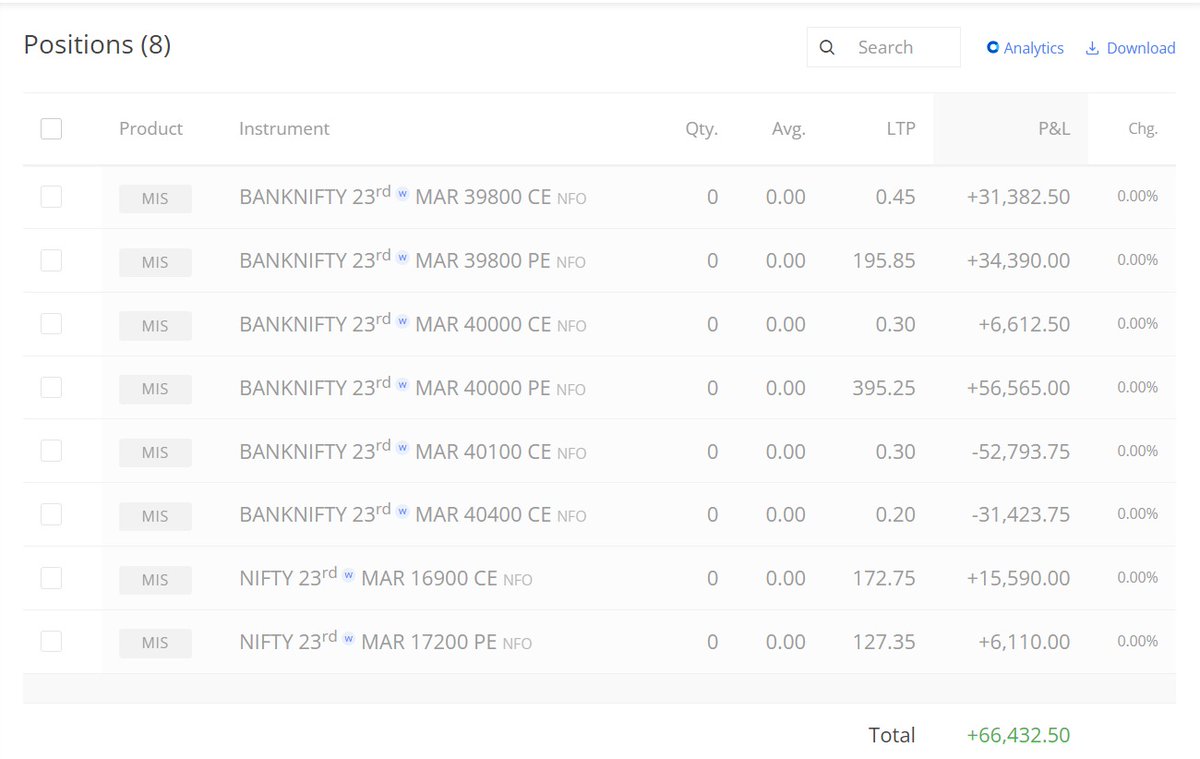Click LTP value 0.20

coord(895,514)
